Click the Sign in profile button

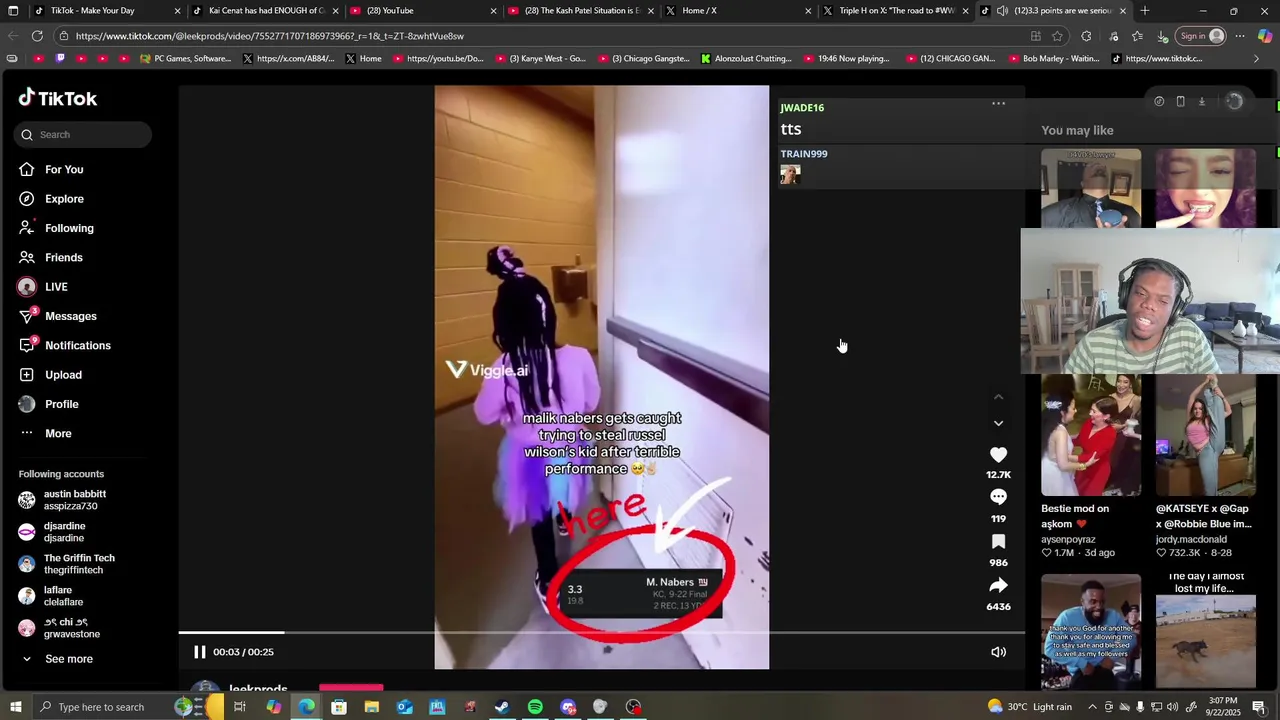pos(1201,36)
